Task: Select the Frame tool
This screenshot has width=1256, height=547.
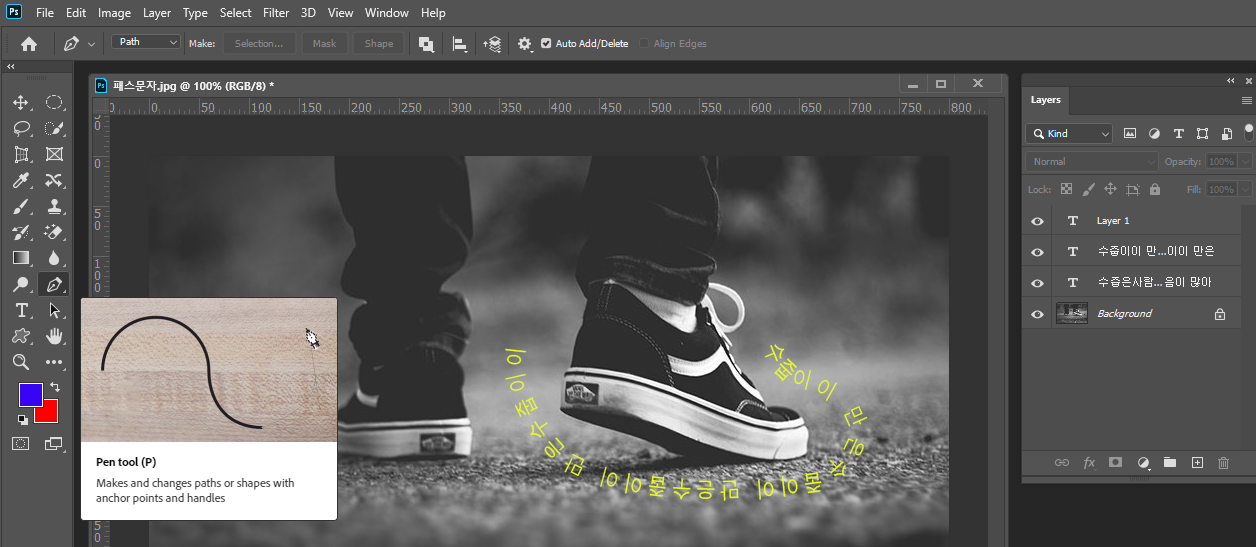Action: (54, 154)
